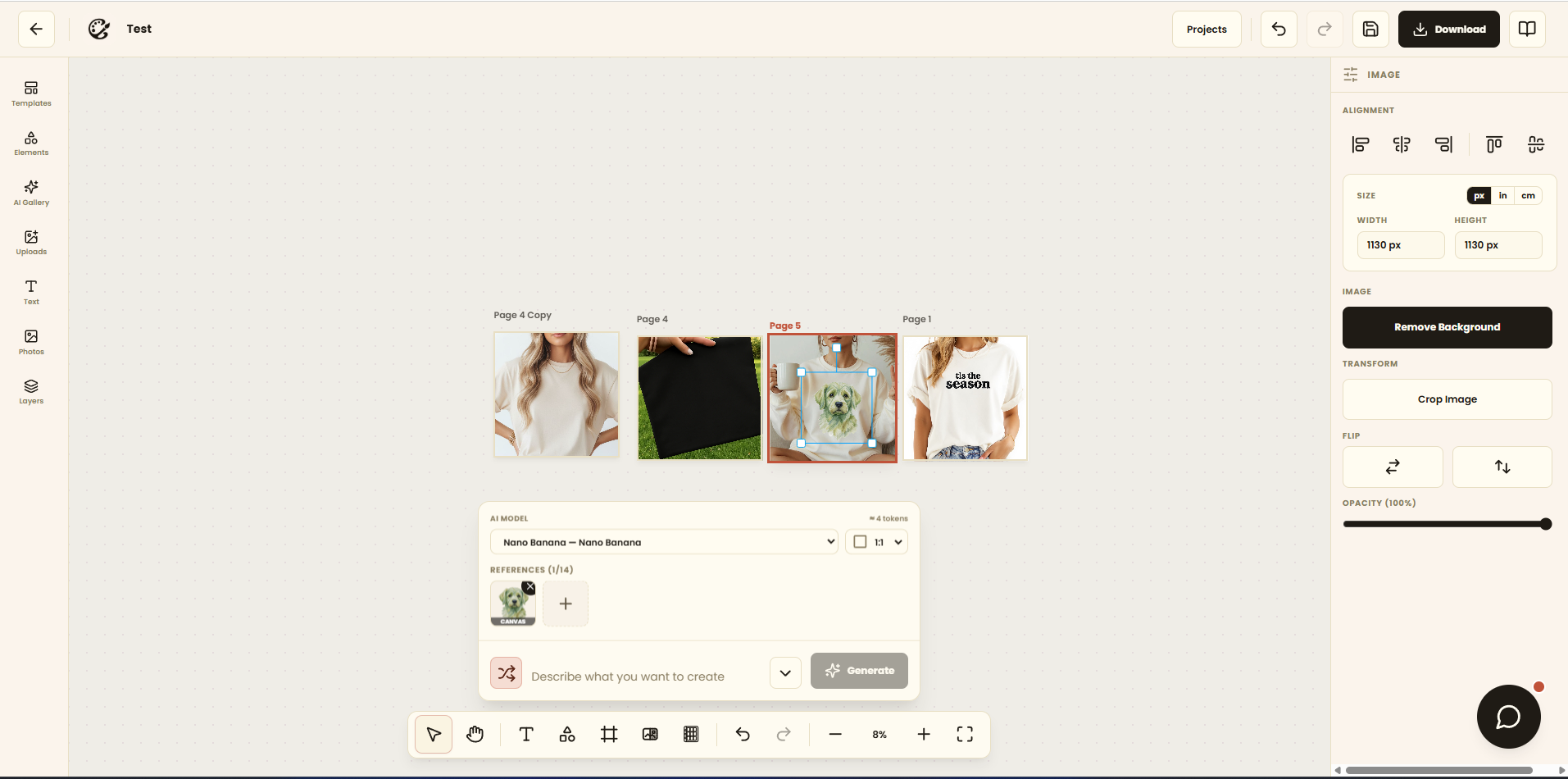Zoom out with the minus button
Screen dimensions: 1568x779
pos(835,734)
